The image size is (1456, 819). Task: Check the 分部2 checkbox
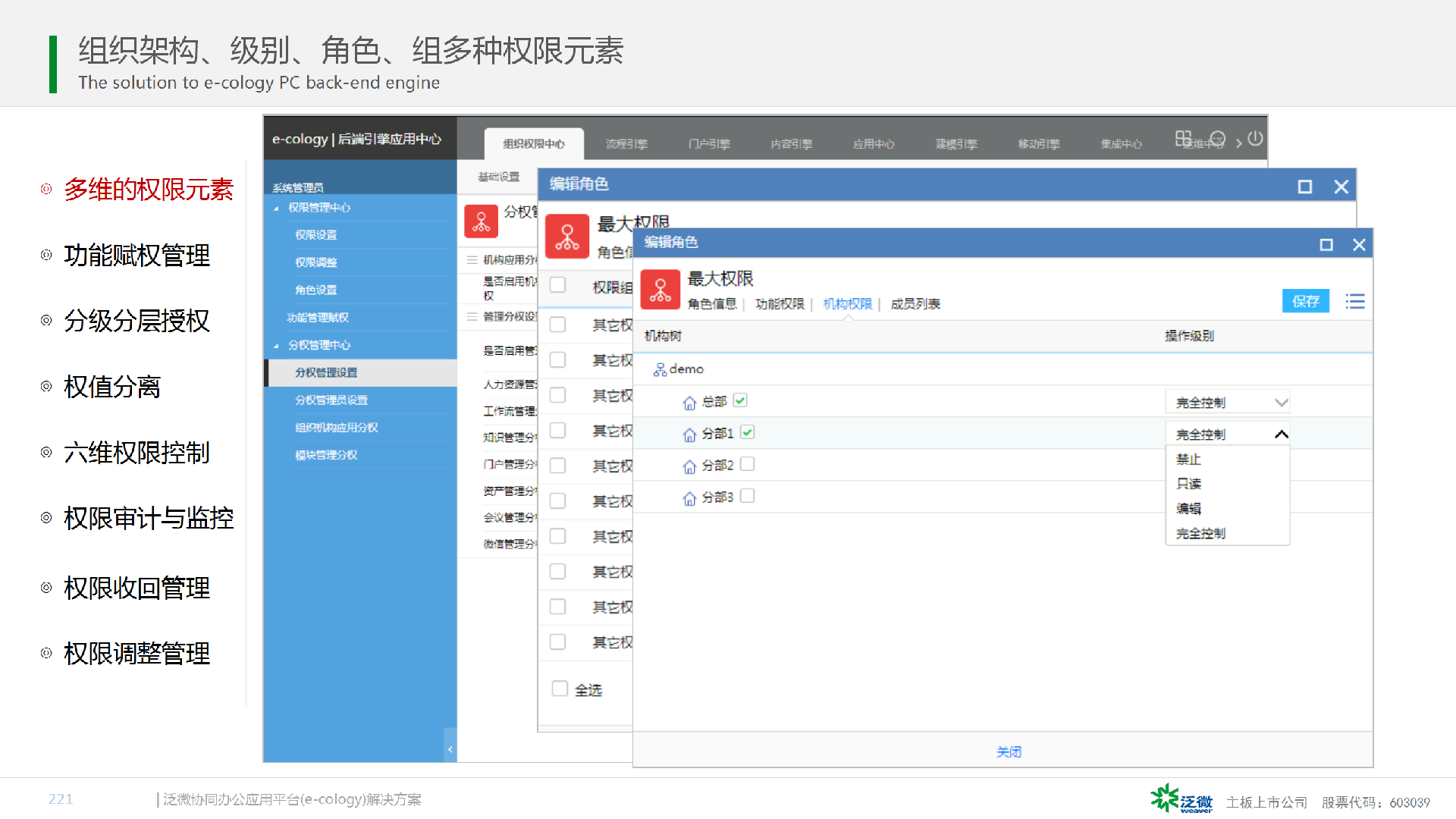tap(747, 464)
